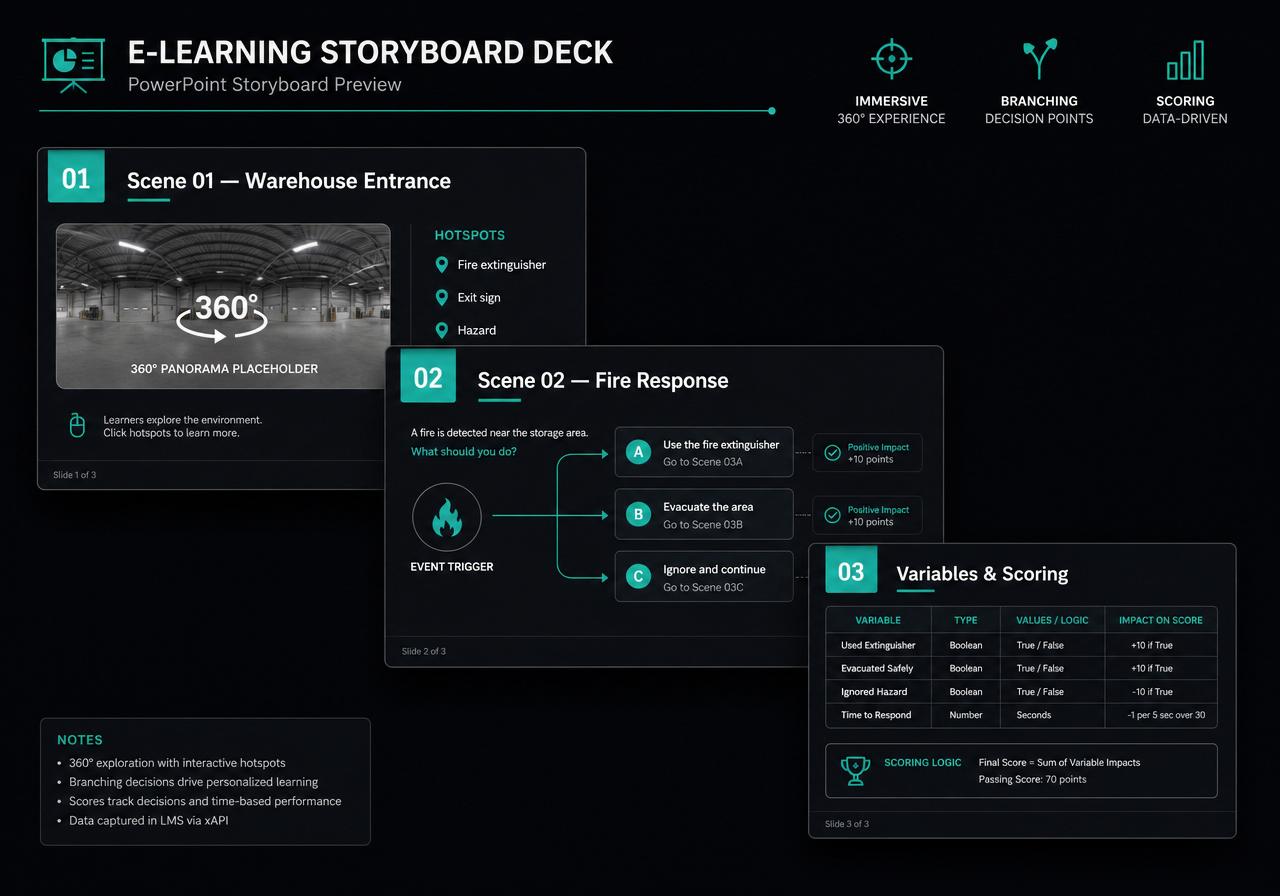Click 'Final Score = Sum of Variable Impacts'
Image resolution: width=1280 pixels, height=896 pixels.
coord(1059,762)
